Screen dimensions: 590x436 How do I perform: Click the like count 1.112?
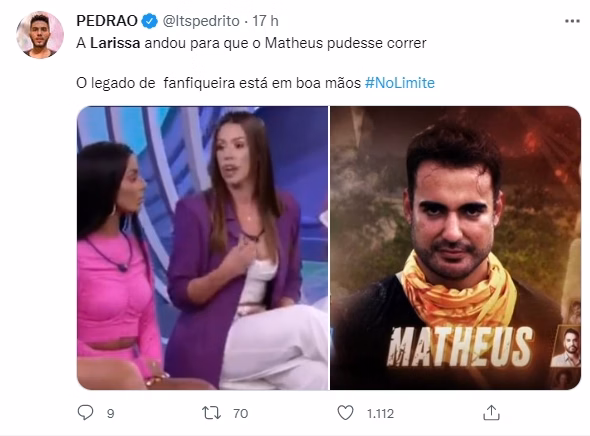[380, 413]
